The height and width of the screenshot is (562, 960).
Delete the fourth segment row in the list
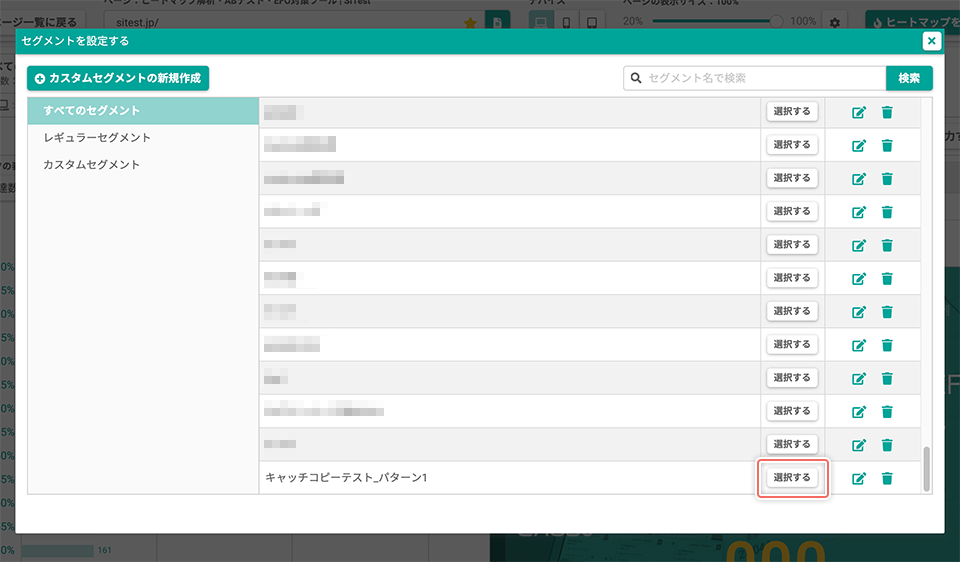tap(887, 212)
